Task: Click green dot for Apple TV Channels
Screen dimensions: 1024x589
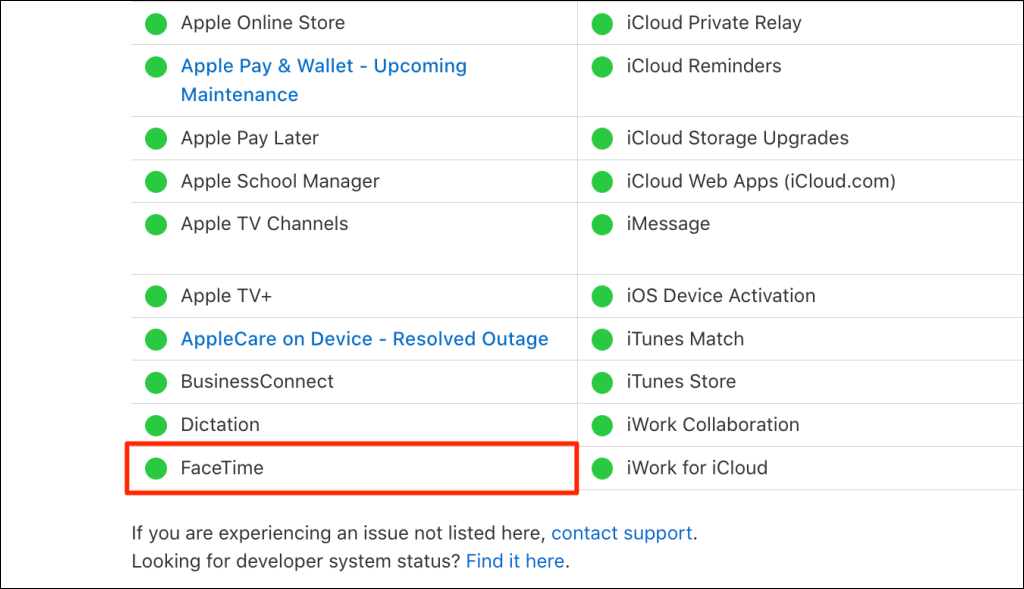Action: (x=156, y=225)
